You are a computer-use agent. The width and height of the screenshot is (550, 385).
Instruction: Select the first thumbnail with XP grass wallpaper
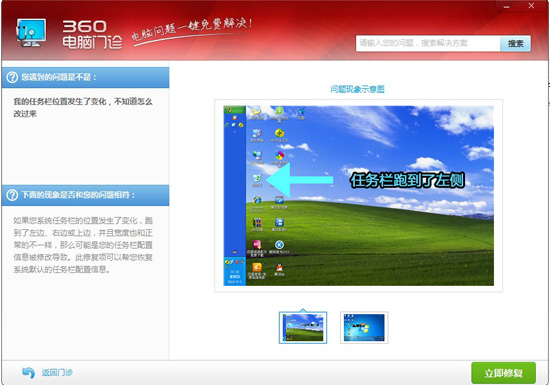(x=303, y=327)
